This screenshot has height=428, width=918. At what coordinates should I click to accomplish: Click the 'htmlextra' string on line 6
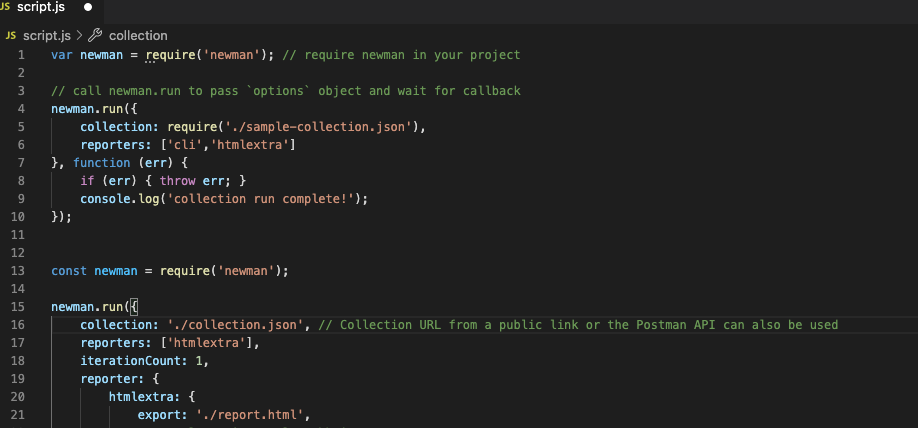tap(258, 144)
